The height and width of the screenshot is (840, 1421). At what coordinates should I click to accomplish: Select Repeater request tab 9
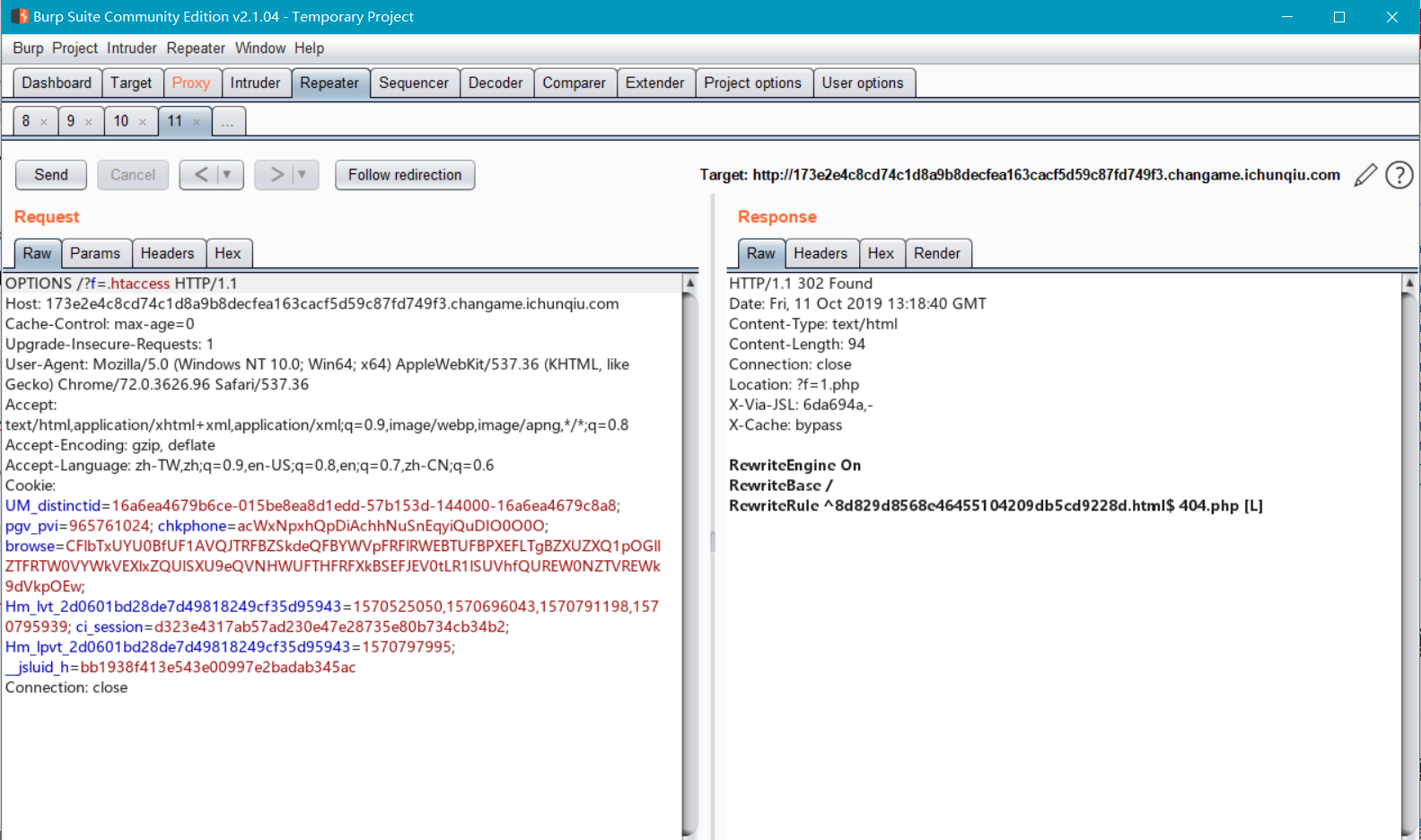point(71,121)
